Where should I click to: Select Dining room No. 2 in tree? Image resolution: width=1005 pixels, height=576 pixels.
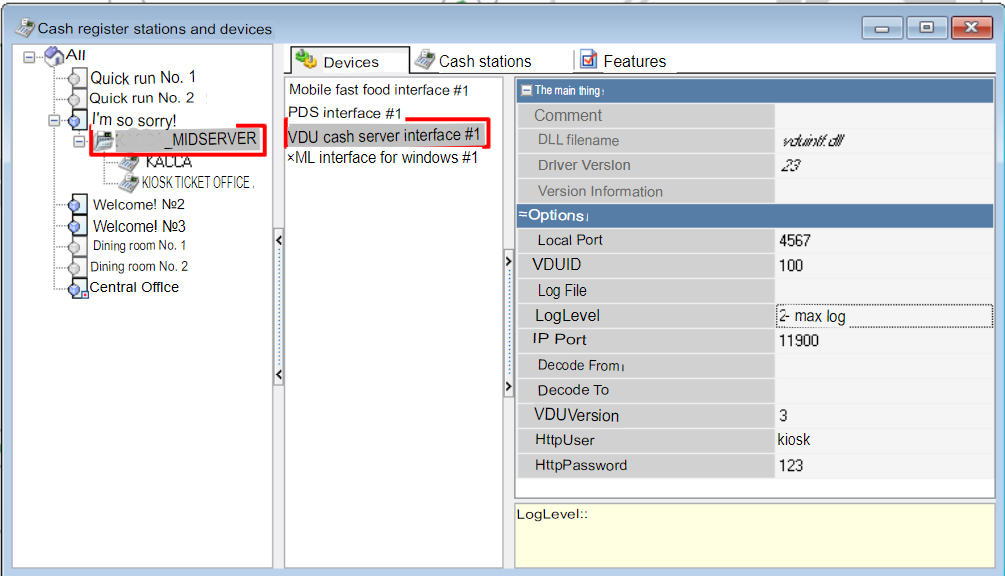[139, 267]
